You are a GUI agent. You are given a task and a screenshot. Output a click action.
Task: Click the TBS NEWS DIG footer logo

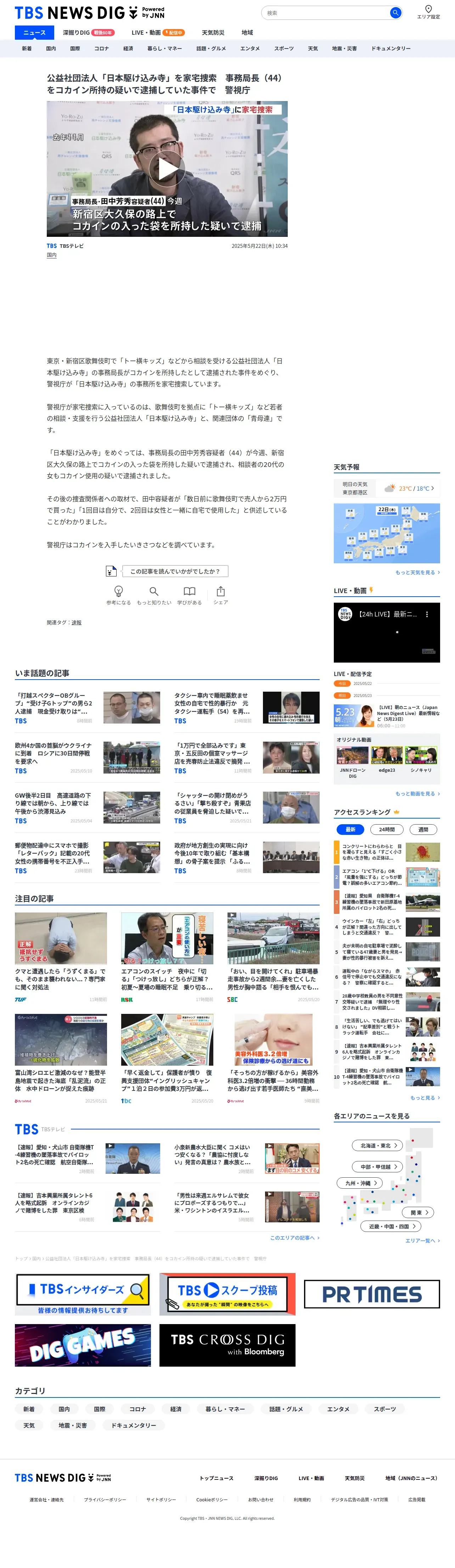tap(63, 1477)
